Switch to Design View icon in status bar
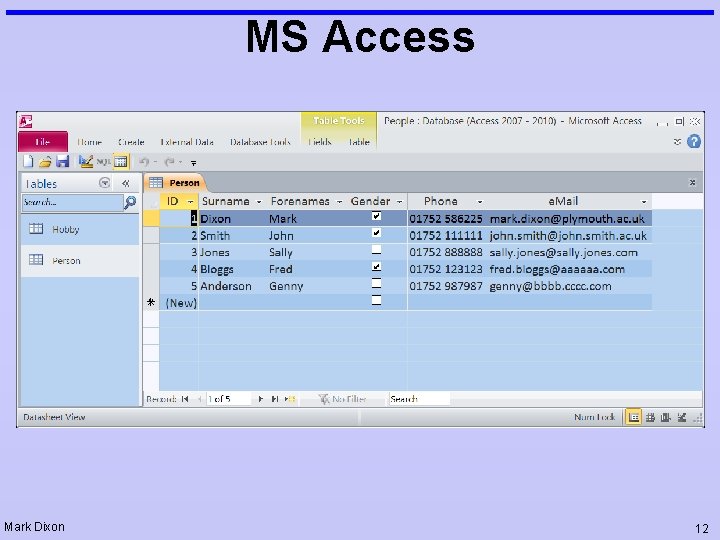The height and width of the screenshot is (540, 720). point(682,417)
